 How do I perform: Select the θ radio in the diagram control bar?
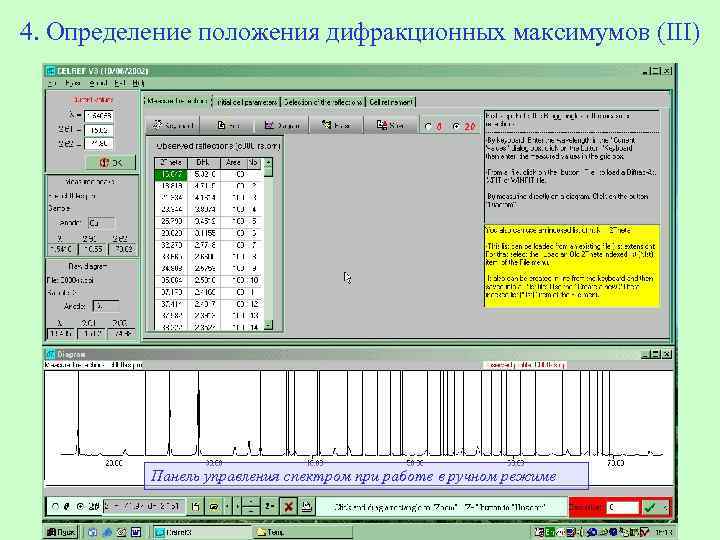pos(56,506)
